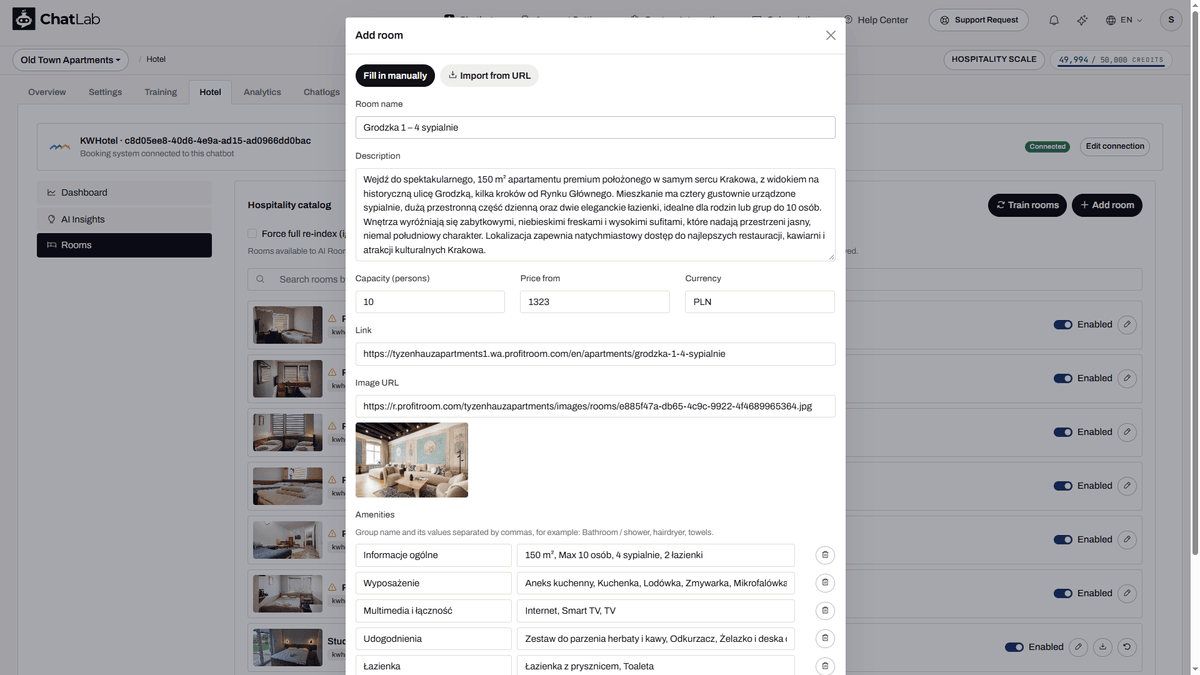Remove the Multimedia i łączność amenity
Viewport: 1200px width, 675px height.
point(825,611)
